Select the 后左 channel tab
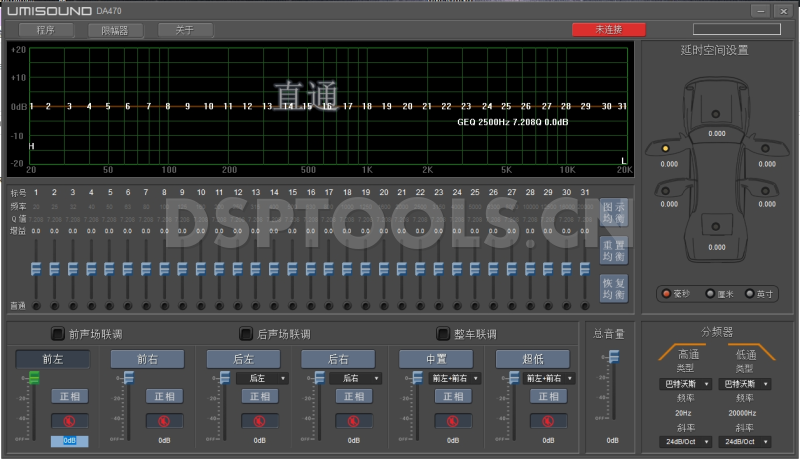This screenshot has width=800, height=460. click(243, 359)
